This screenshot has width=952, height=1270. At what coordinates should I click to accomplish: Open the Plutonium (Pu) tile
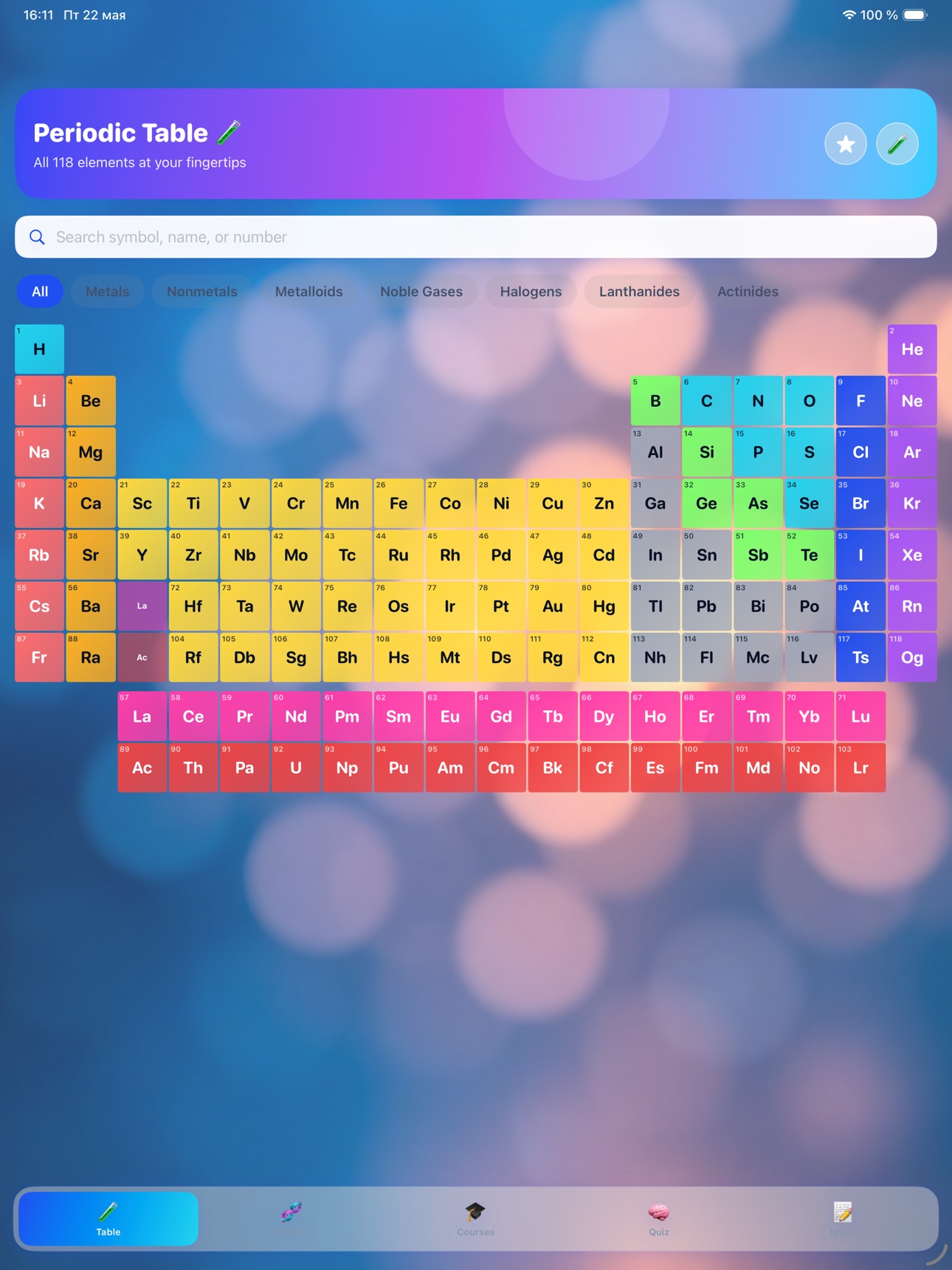click(x=399, y=768)
